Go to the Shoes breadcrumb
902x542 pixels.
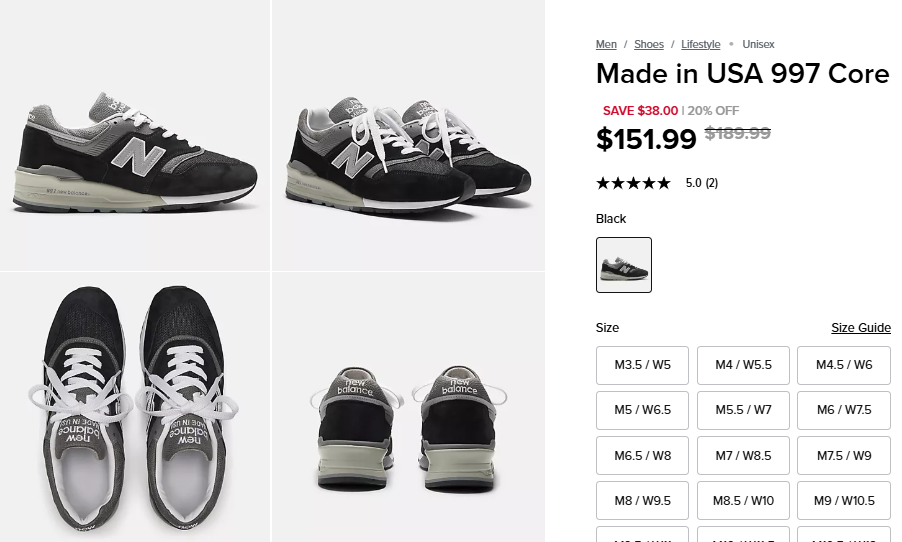tap(649, 44)
